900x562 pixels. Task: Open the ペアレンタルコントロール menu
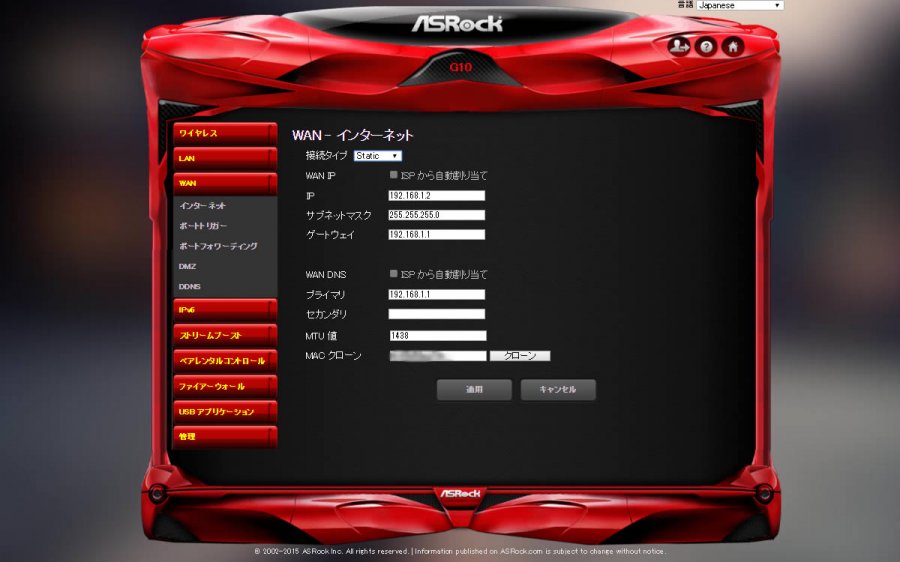tap(225, 361)
